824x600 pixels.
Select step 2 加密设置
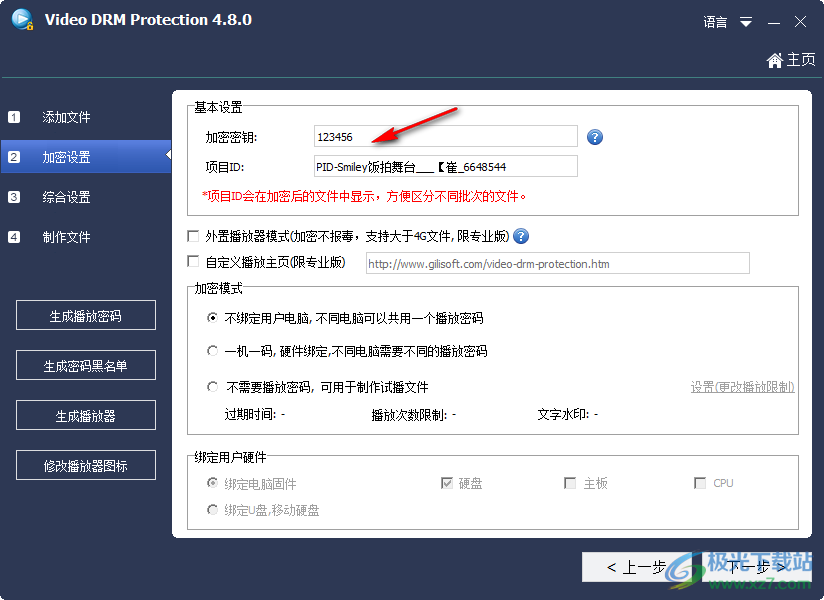click(86, 157)
